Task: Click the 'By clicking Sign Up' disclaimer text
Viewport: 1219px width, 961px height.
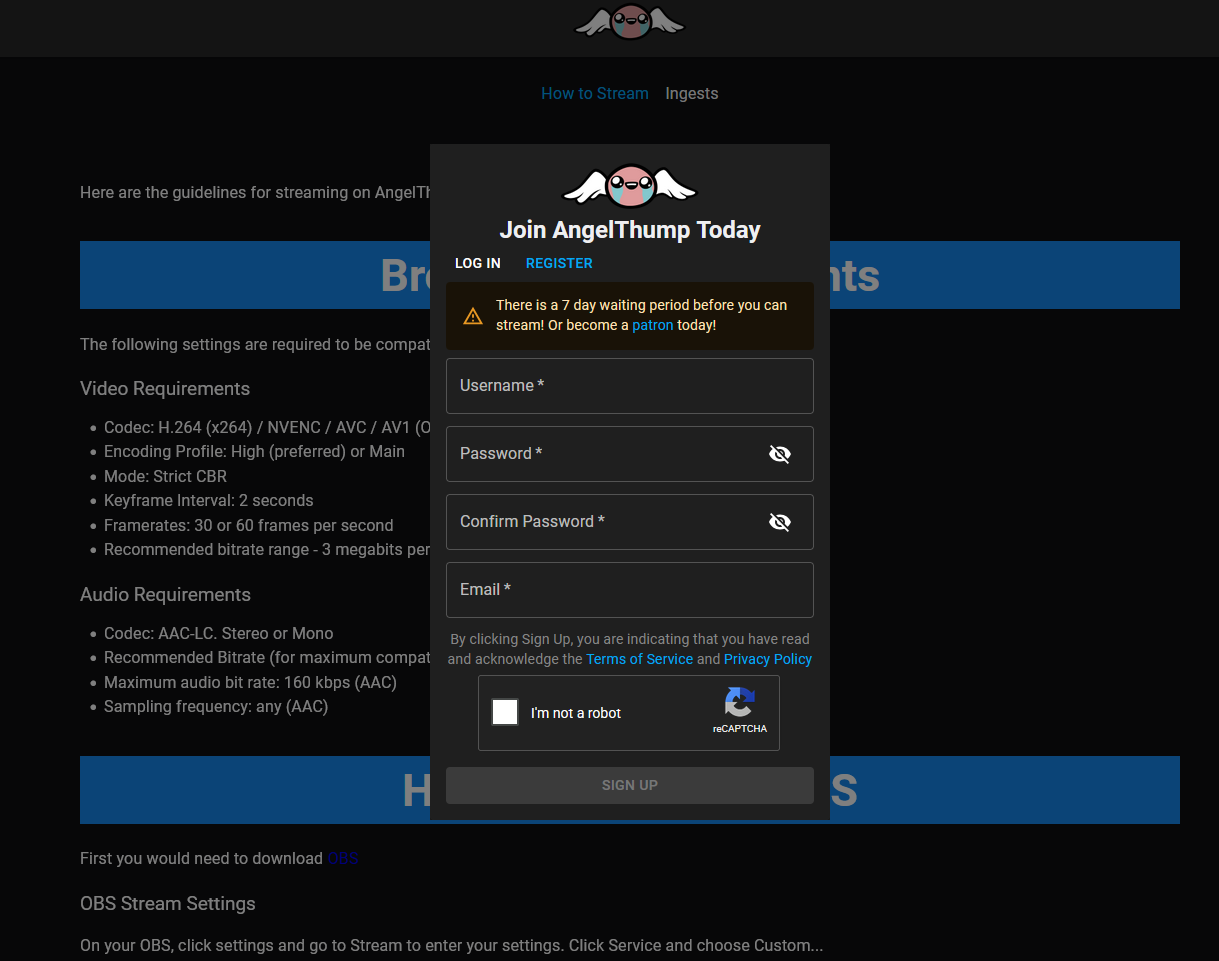Action: point(630,649)
